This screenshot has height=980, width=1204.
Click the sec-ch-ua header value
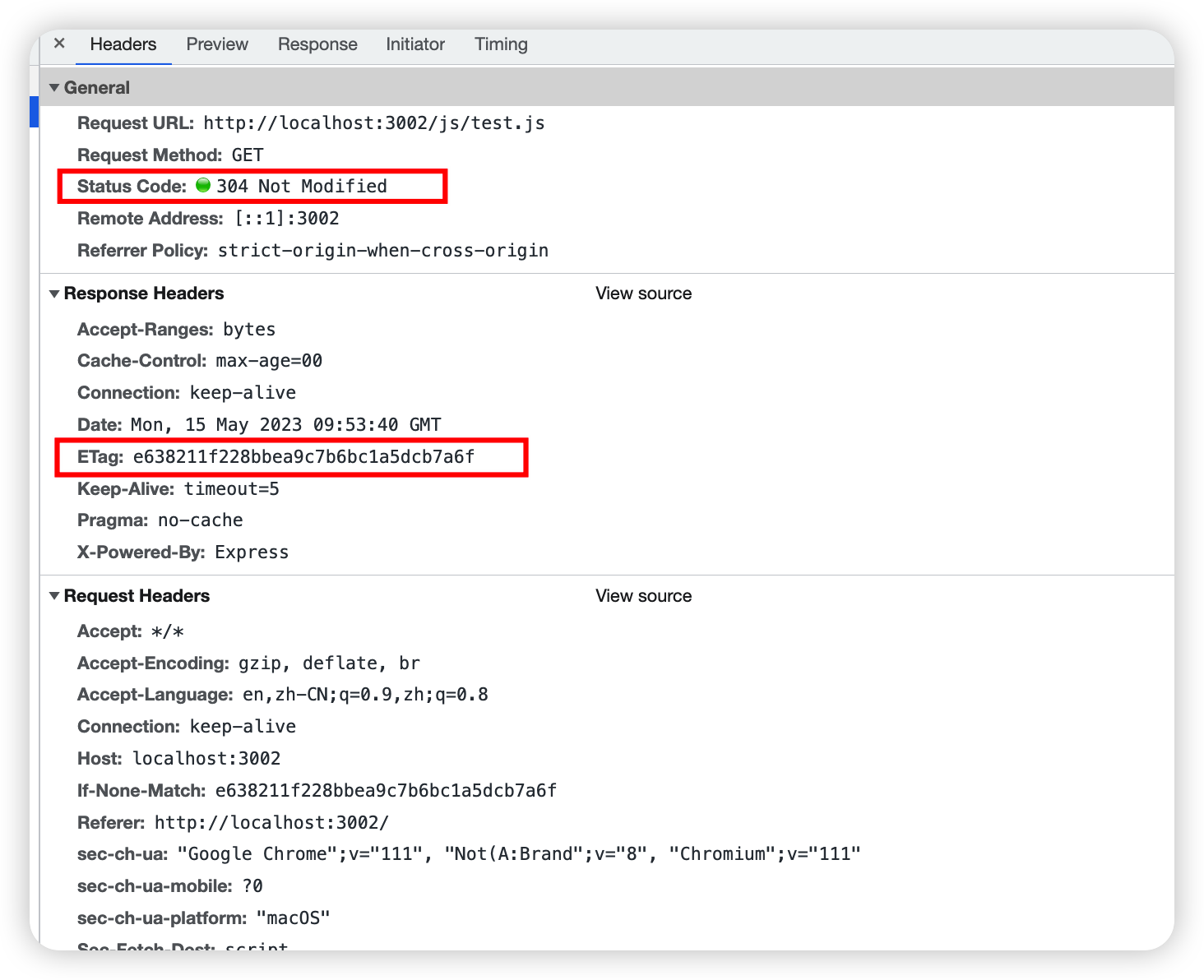[519, 854]
